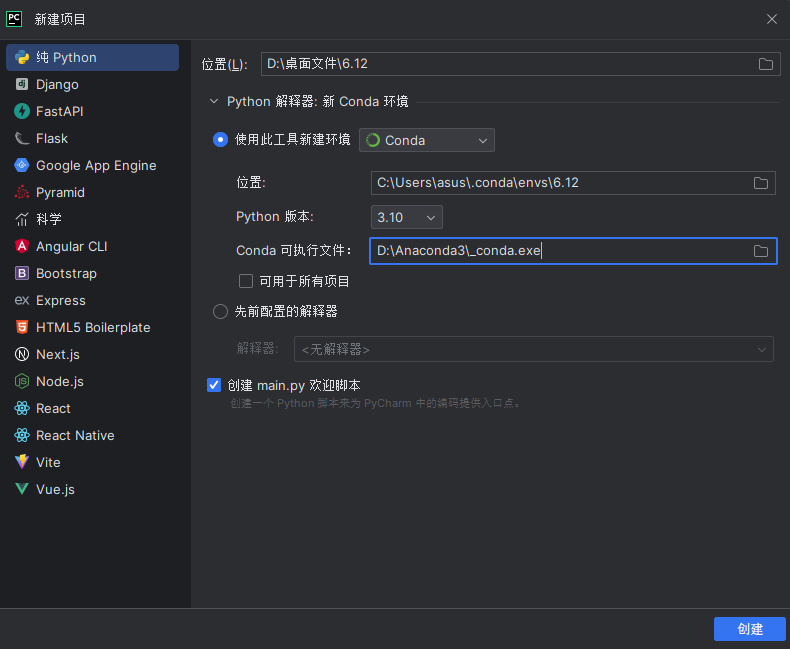Image resolution: width=790 pixels, height=649 pixels.
Task: Click the 位置(L) project path field
Action: (520, 64)
